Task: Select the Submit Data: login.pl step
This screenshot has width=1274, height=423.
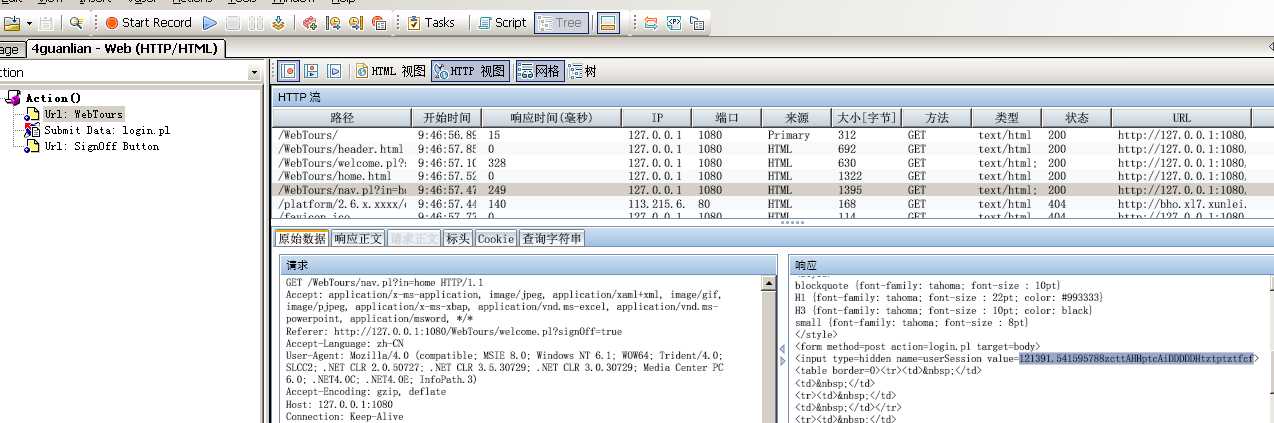Action: point(107,130)
